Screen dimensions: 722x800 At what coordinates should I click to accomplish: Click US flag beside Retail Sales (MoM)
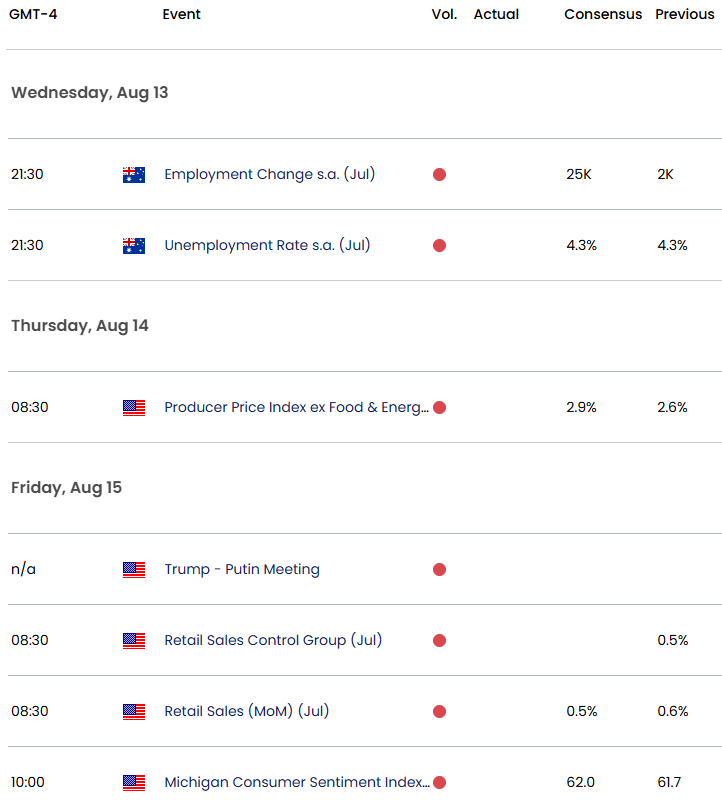134,711
